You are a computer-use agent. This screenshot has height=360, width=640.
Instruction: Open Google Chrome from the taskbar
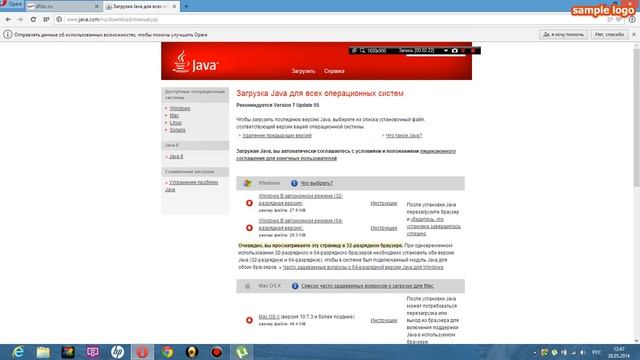167,352
